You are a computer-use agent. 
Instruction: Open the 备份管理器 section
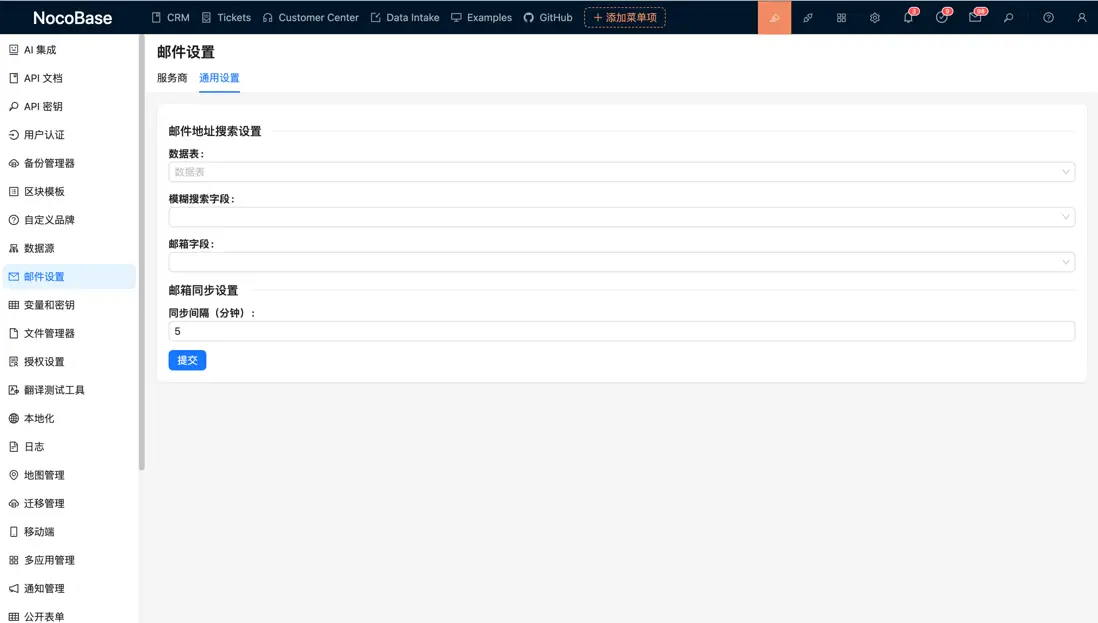(x=55, y=162)
